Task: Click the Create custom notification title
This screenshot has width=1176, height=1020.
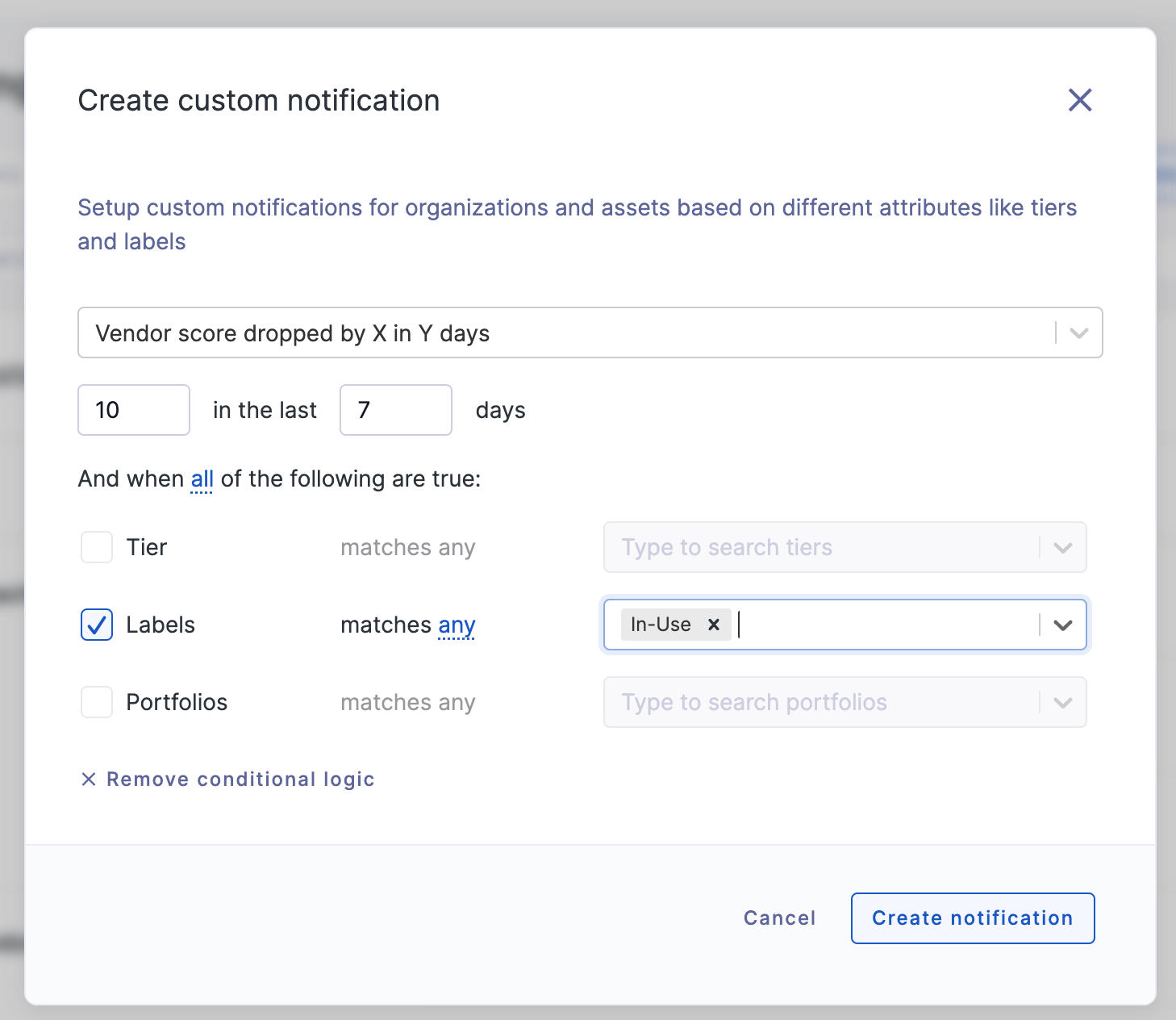Action: [x=259, y=101]
